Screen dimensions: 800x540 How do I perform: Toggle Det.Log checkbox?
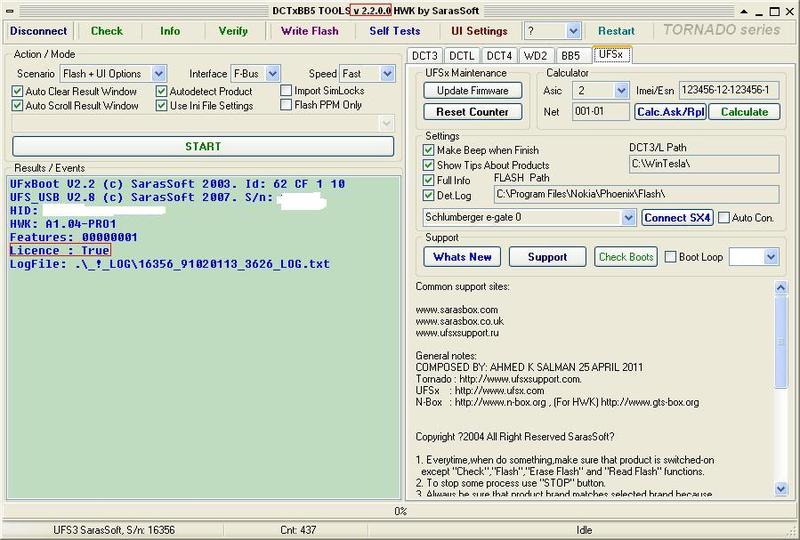pos(429,195)
